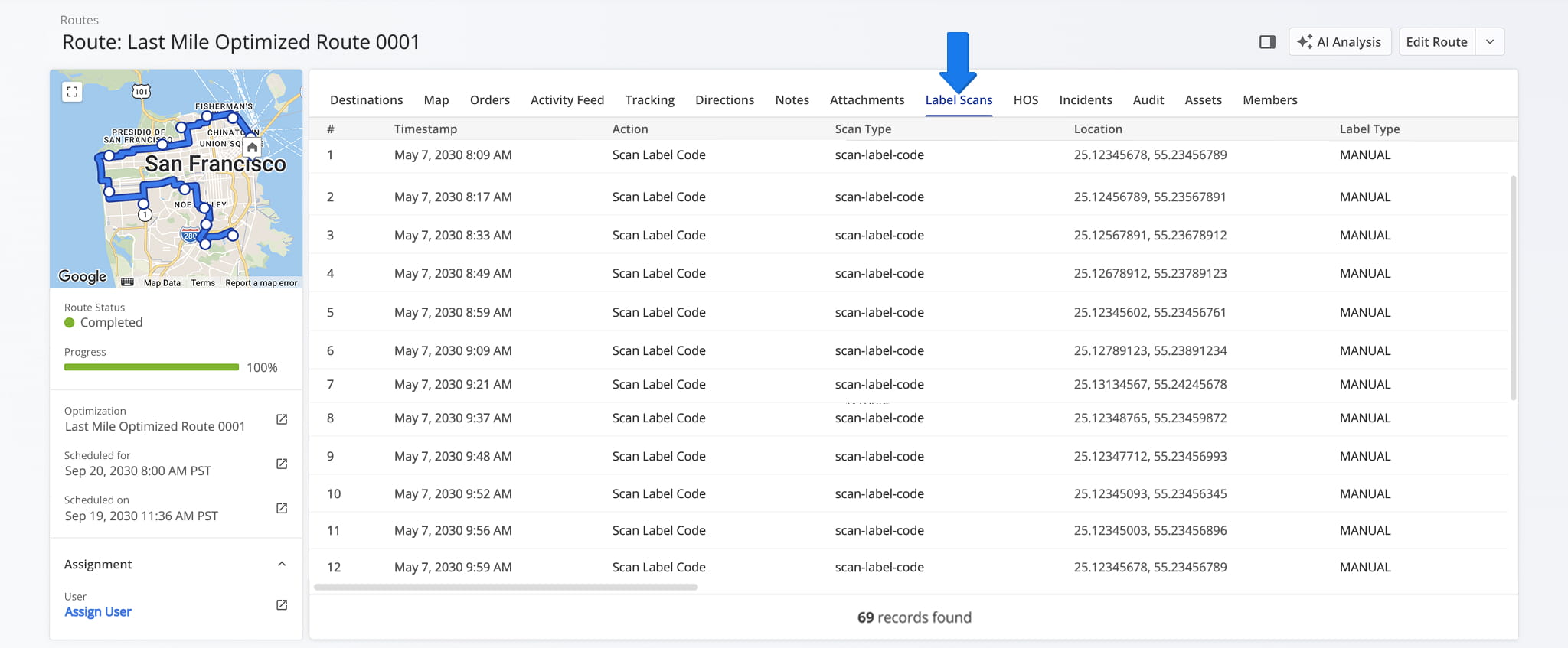
Task: Switch to the Map tab
Action: (436, 99)
